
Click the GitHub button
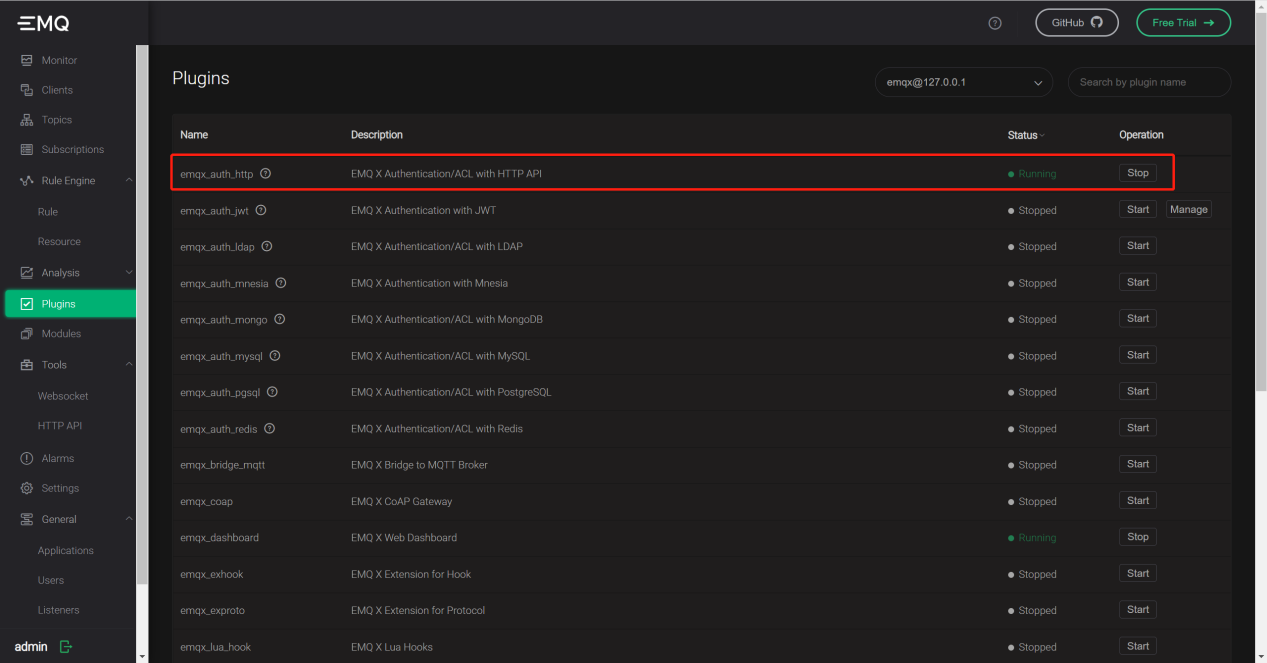coord(1077,23)
